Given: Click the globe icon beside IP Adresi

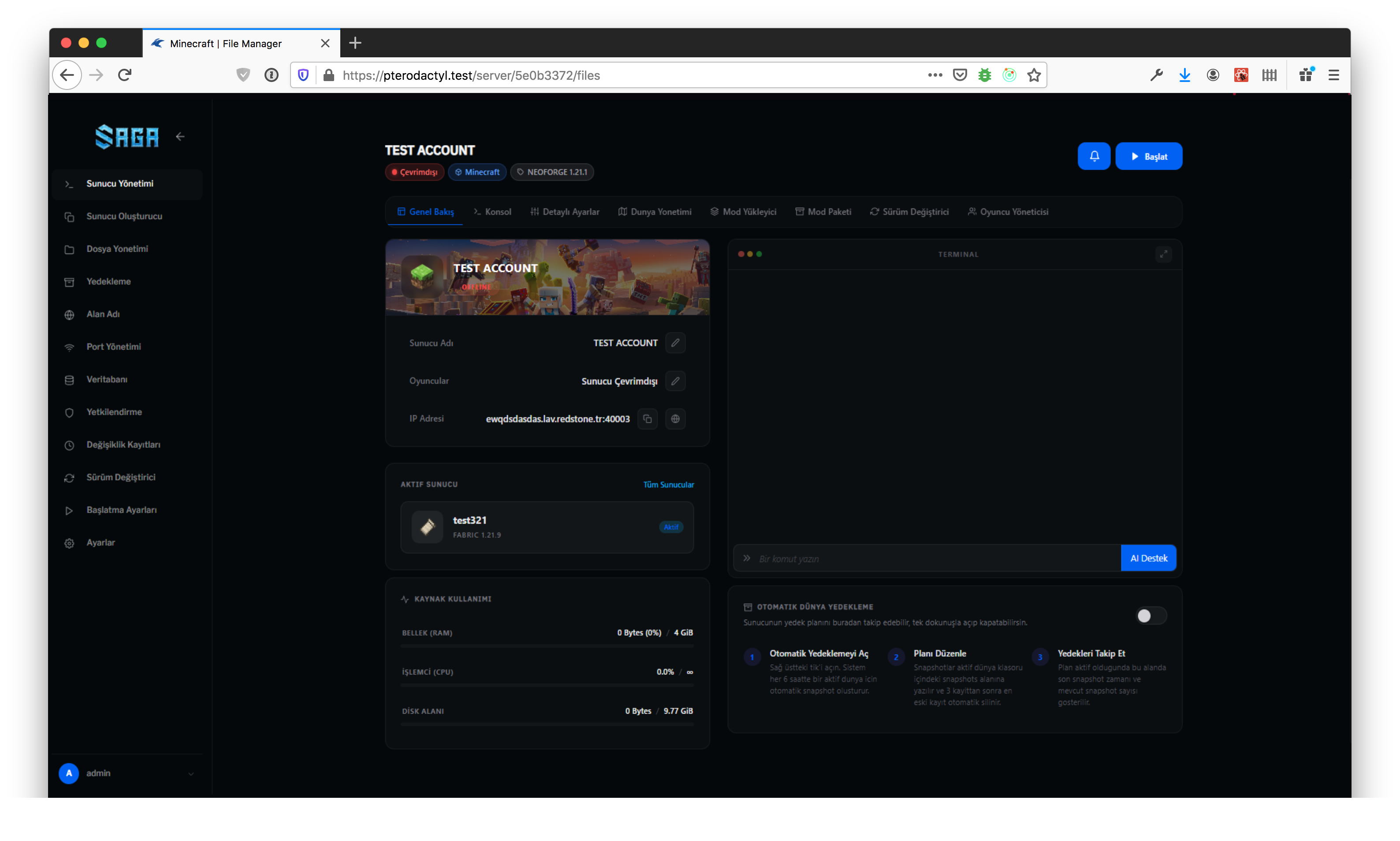Looking at the screenshot, I should [675, 419].
